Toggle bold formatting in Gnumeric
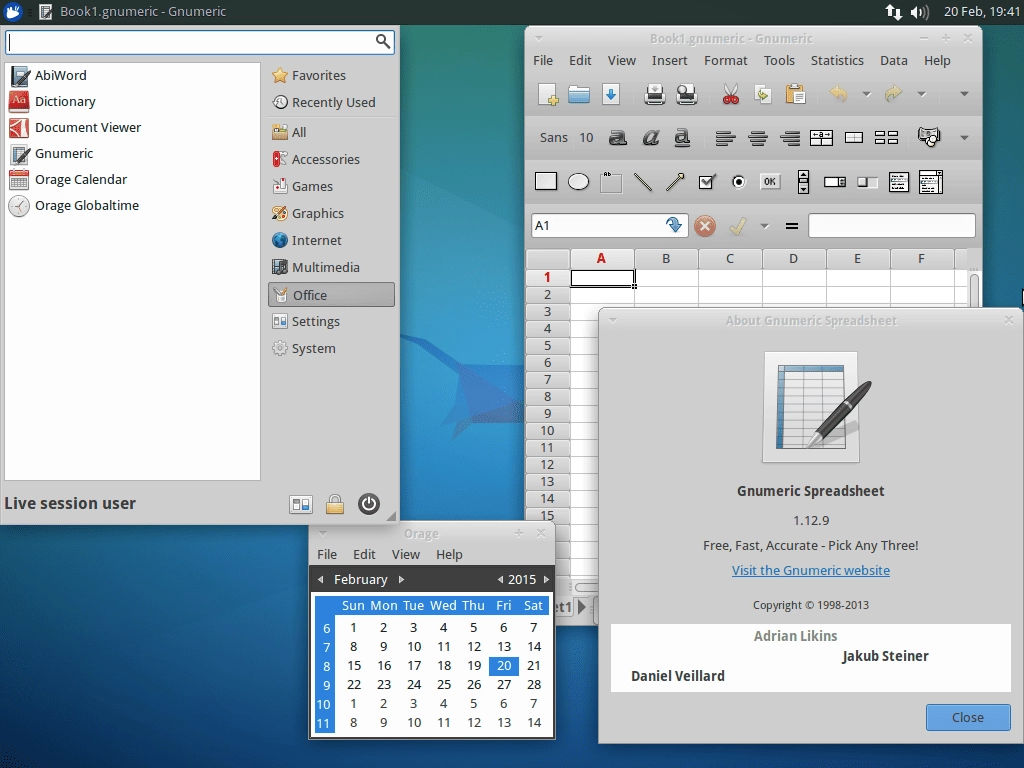The height and width of the screenshot is (768, 1024). click(617, 137)
